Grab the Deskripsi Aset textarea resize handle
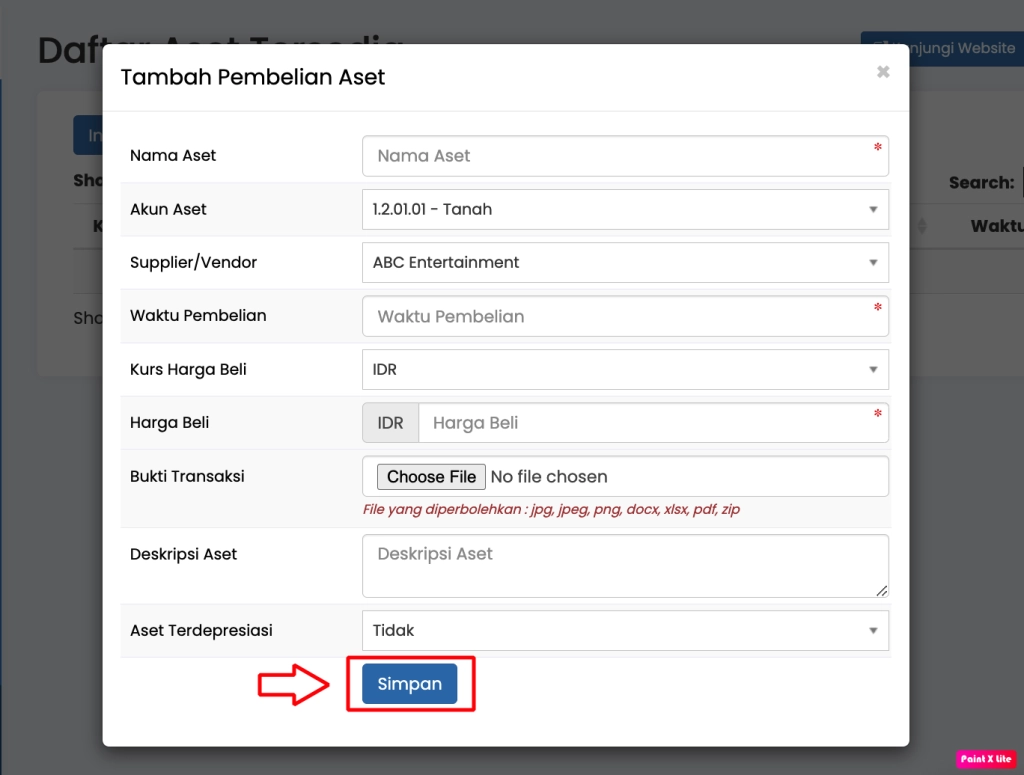Image resolution: width=1024 pixels, height=775 pixels. 881,590
